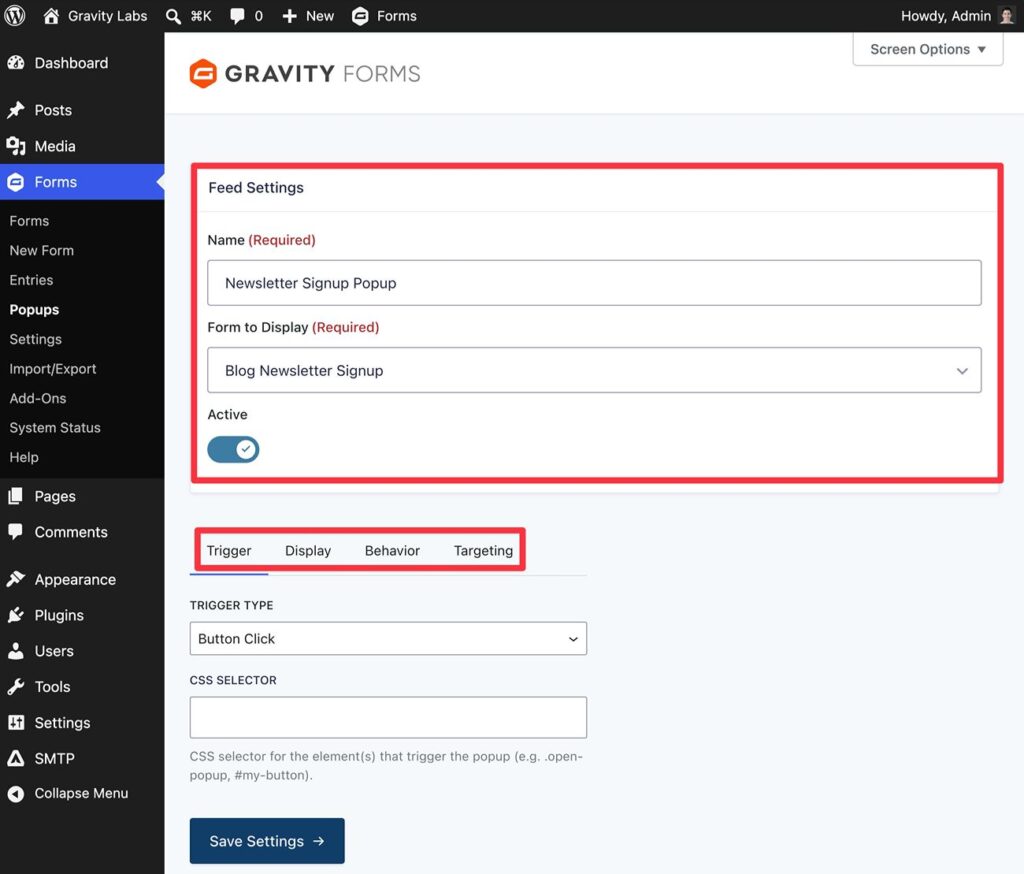Open Import/Export in sidebar

pyautogui.click(x=53, y=368)
